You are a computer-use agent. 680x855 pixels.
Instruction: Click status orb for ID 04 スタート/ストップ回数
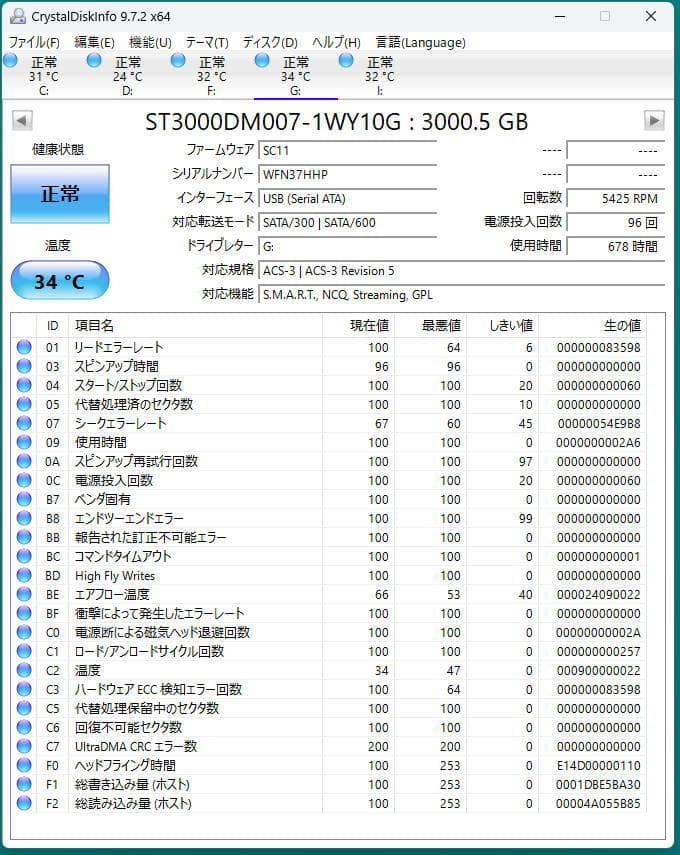24,386
